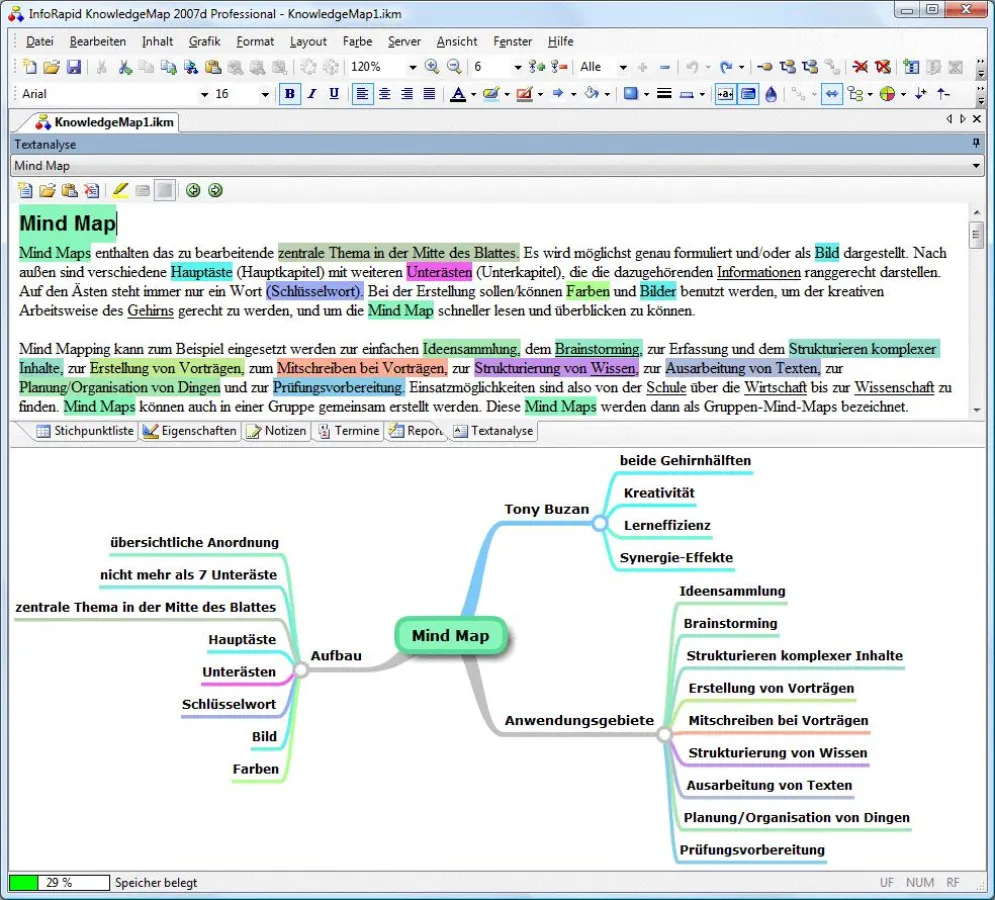Click the paste icon in the main toolbar

point(213,67)
